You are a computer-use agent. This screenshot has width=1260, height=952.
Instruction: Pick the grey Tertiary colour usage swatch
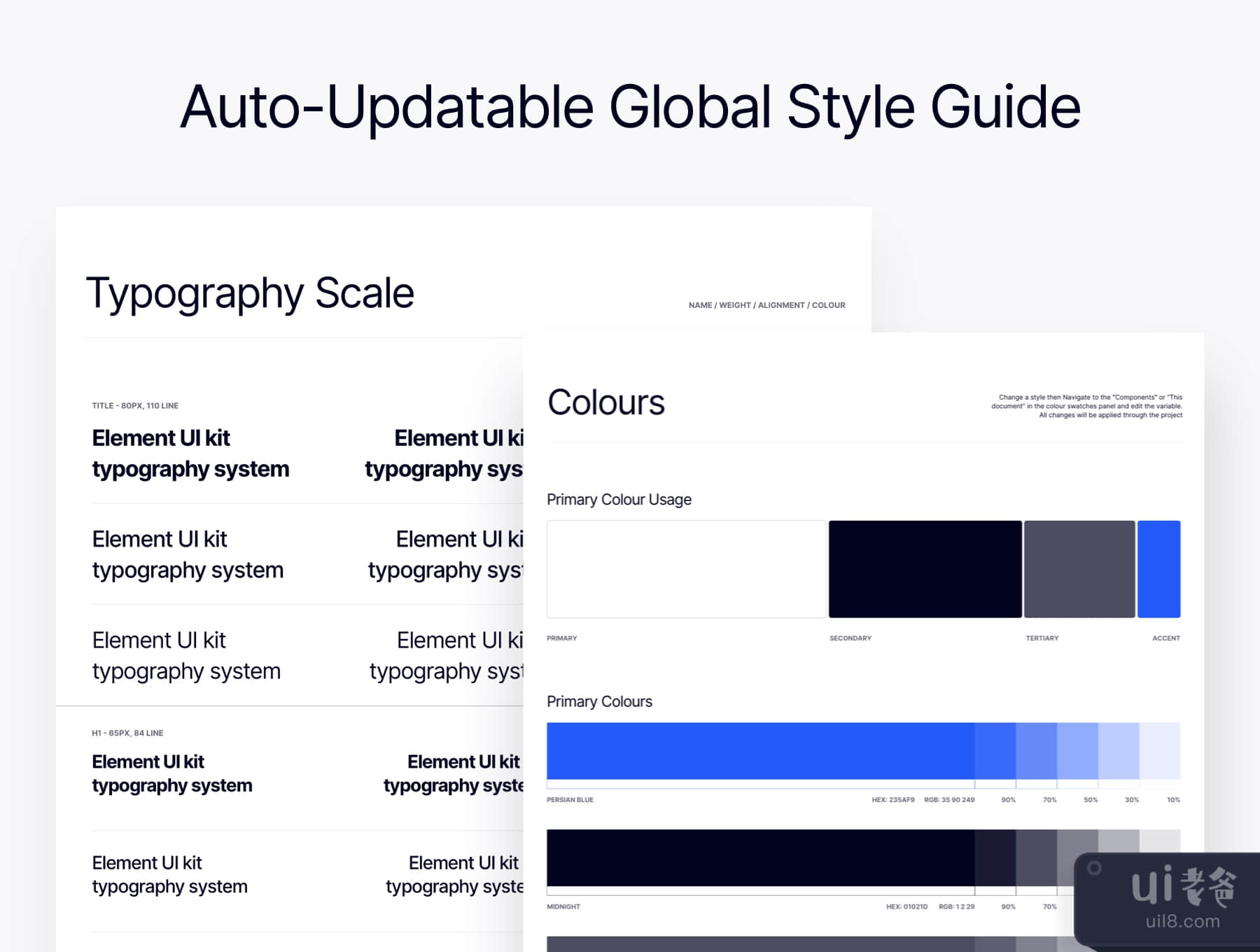coord(1079,569)
